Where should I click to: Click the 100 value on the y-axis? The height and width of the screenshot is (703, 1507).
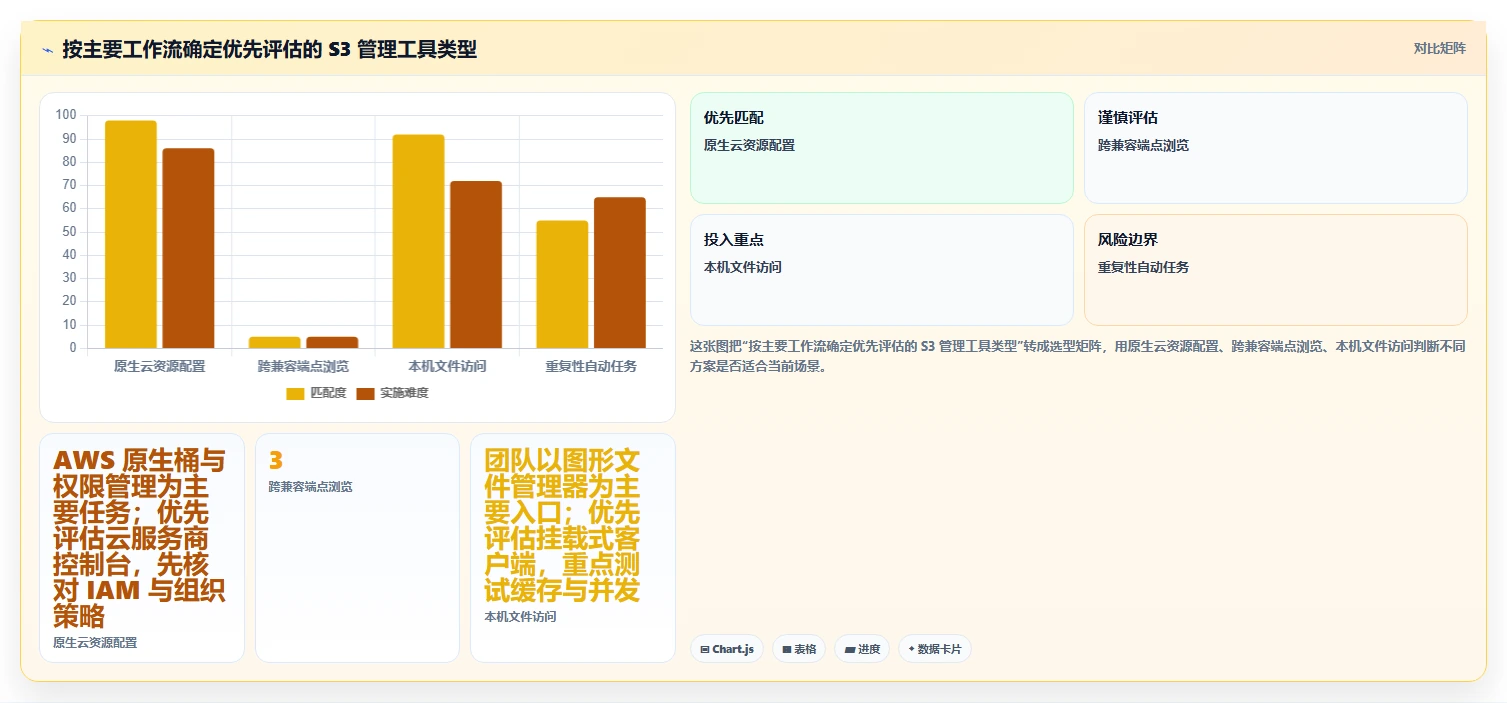[x=66, y=115]
